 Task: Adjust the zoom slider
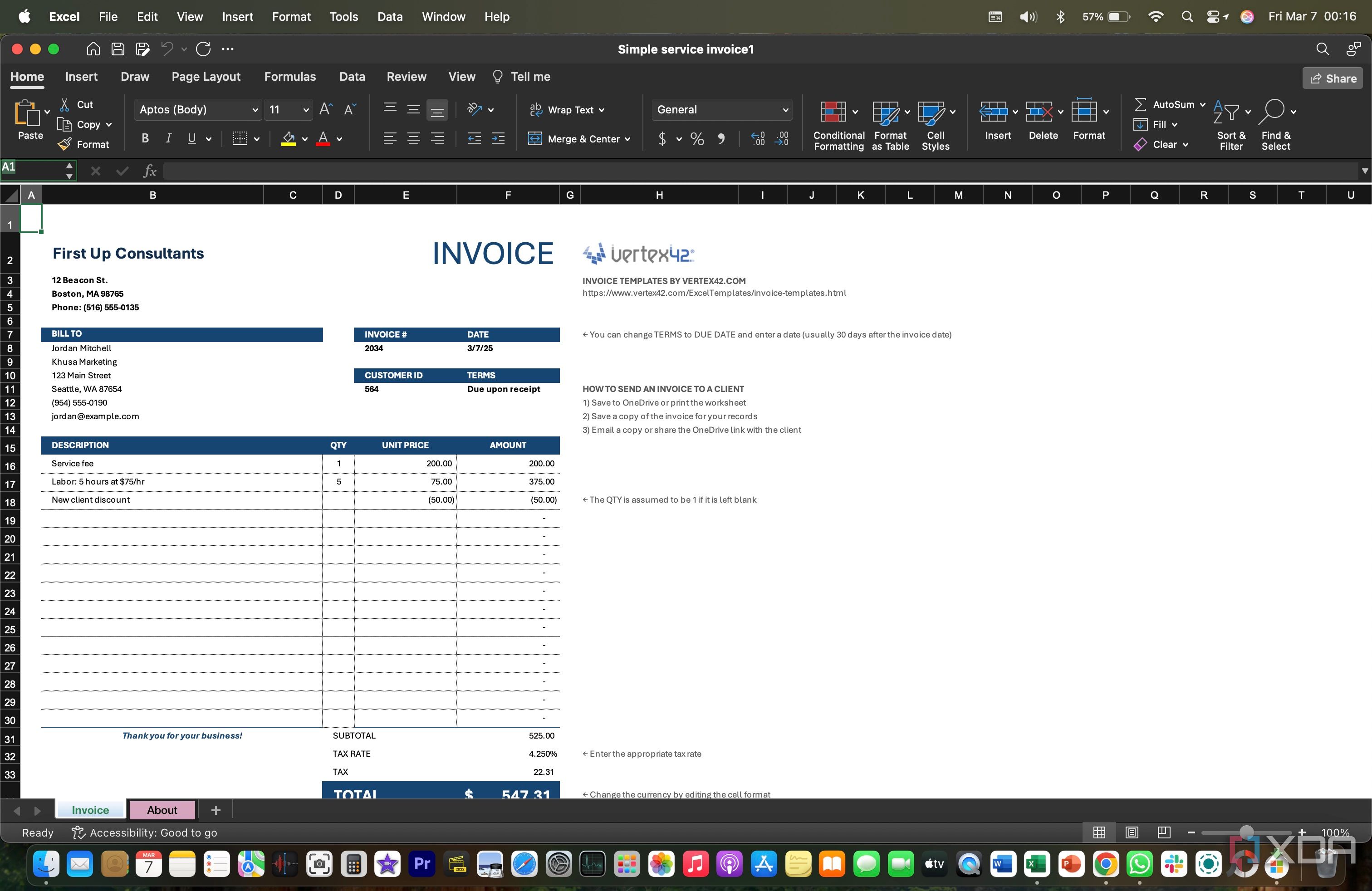click(1247, 832)
